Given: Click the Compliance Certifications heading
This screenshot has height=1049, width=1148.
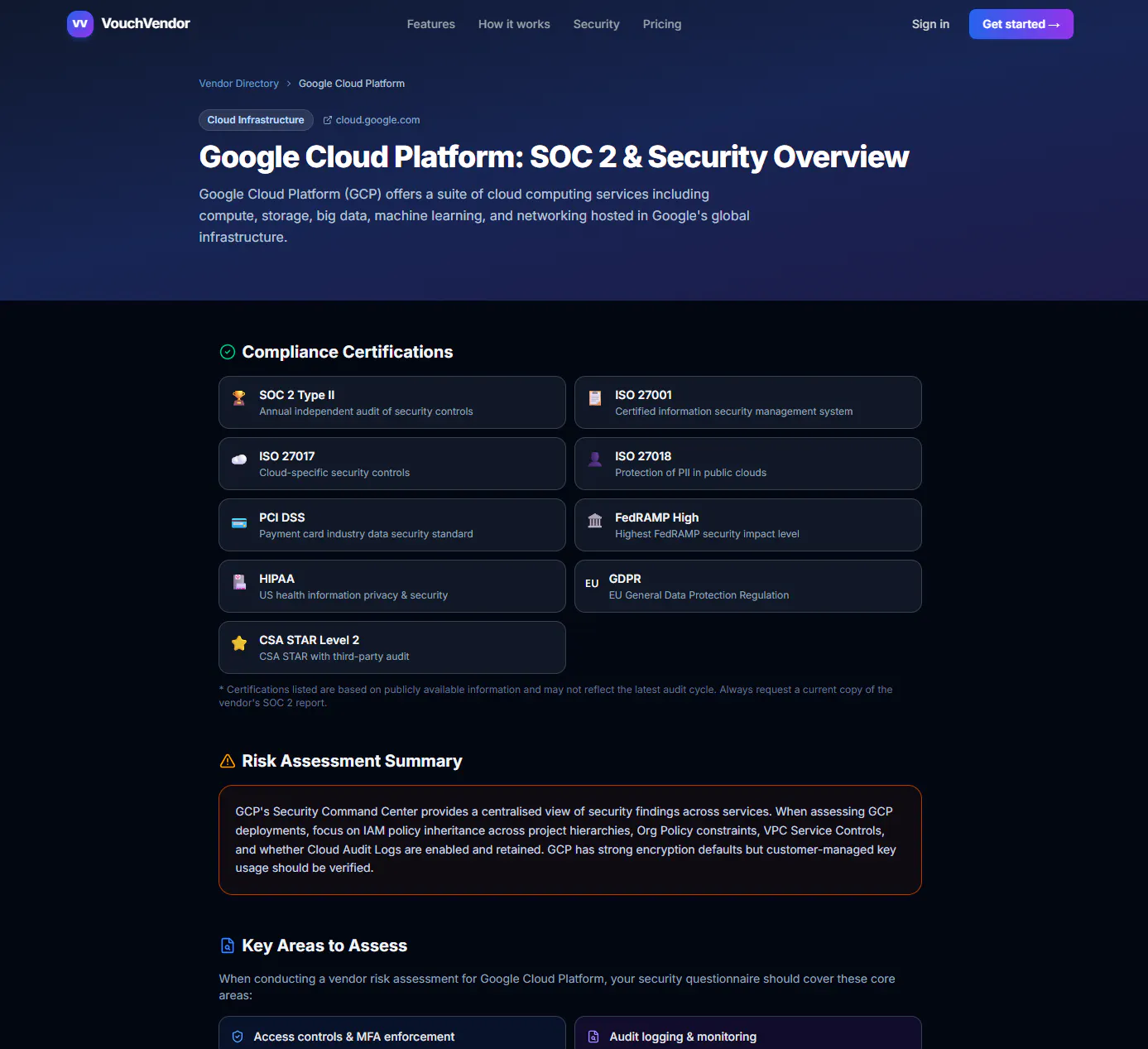Looking at the screenshot, I should coord(348,352).
